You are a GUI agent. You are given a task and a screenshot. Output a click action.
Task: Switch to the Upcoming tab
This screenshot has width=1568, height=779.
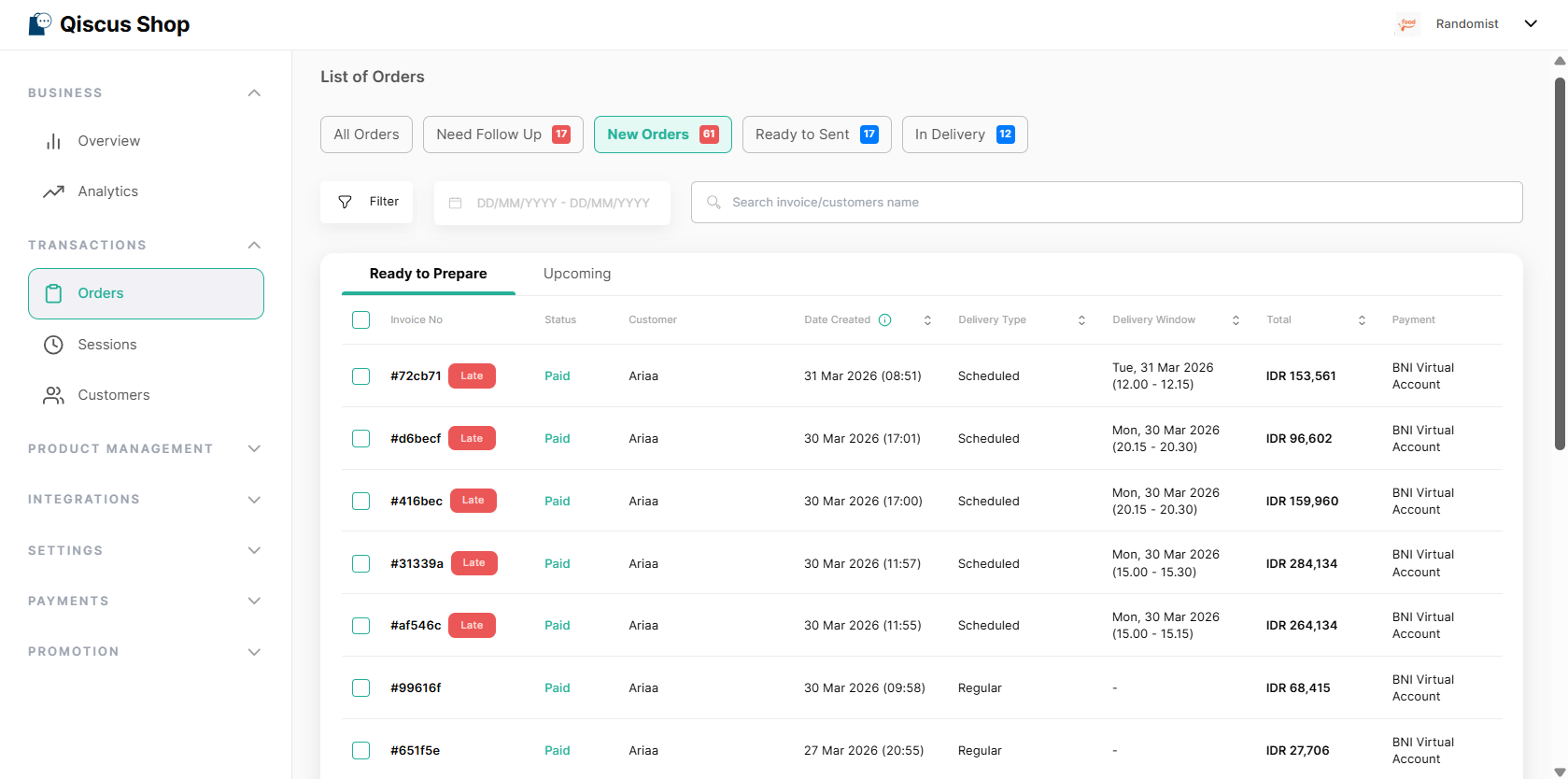(577, 274)
